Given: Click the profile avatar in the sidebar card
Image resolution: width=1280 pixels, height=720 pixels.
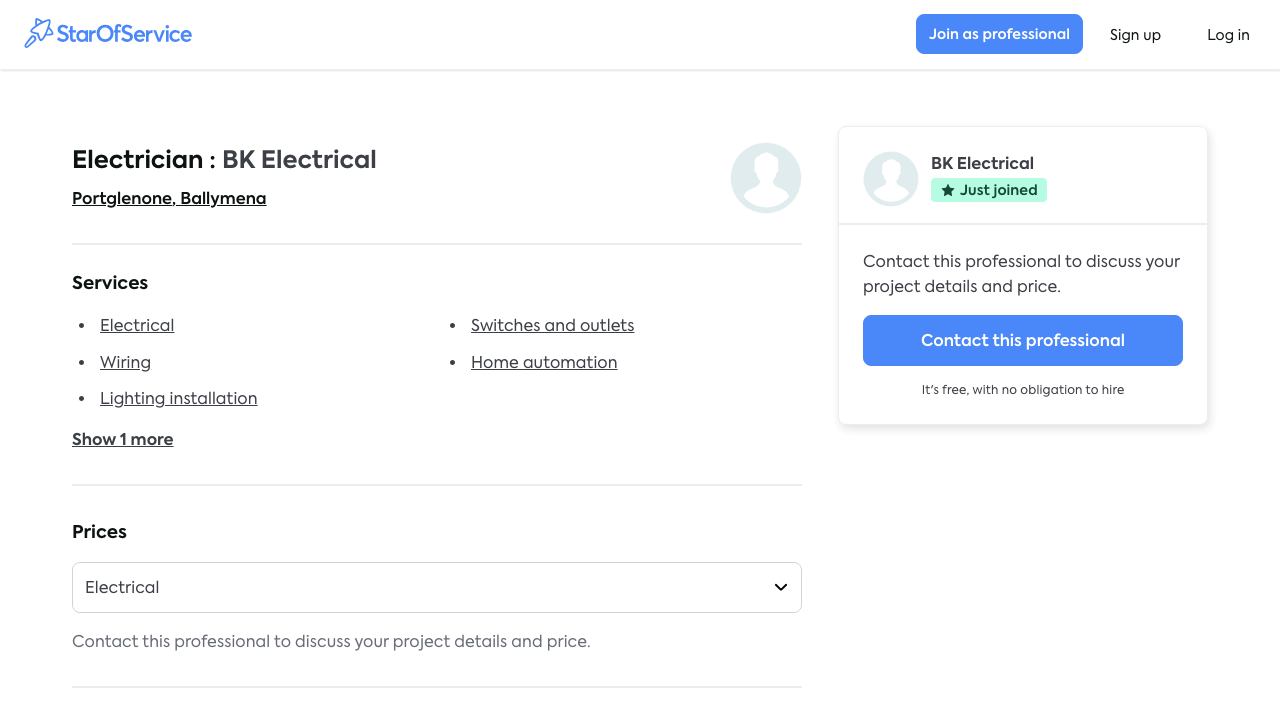Looking at the screenshot, I should click(890, 178).
